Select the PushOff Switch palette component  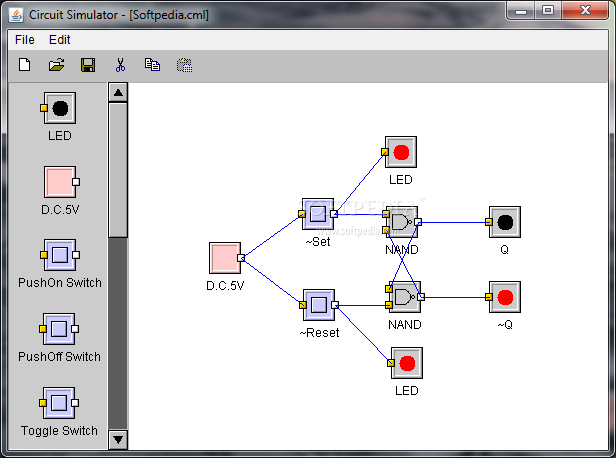tap(59, 329)
